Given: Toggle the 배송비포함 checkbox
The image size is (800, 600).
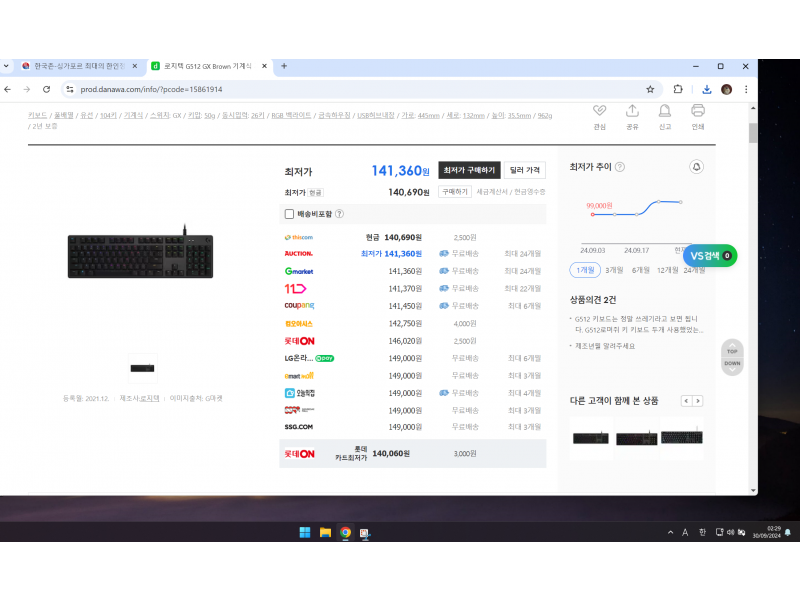Looking at the screenshot, I should coord(289,214).
